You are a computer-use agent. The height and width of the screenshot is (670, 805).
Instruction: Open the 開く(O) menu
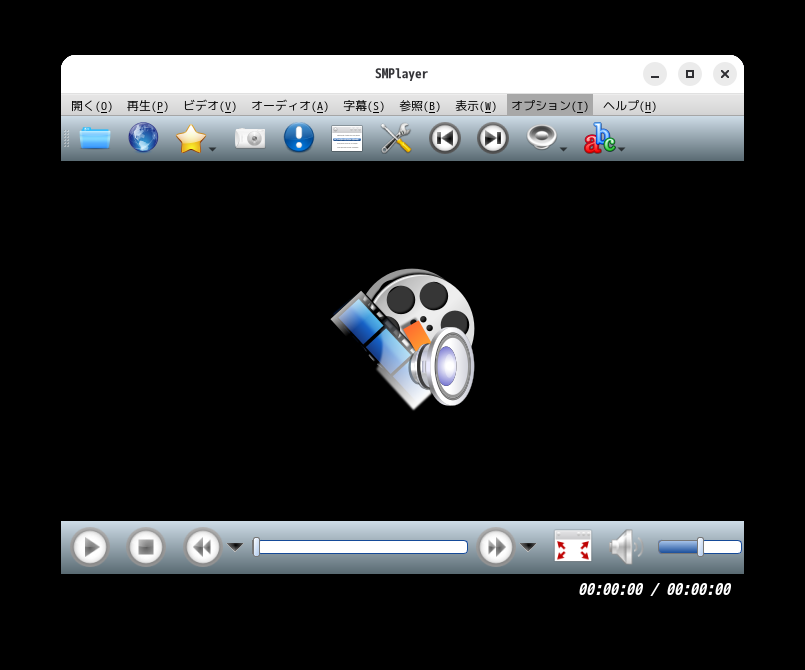coord(91,106)
